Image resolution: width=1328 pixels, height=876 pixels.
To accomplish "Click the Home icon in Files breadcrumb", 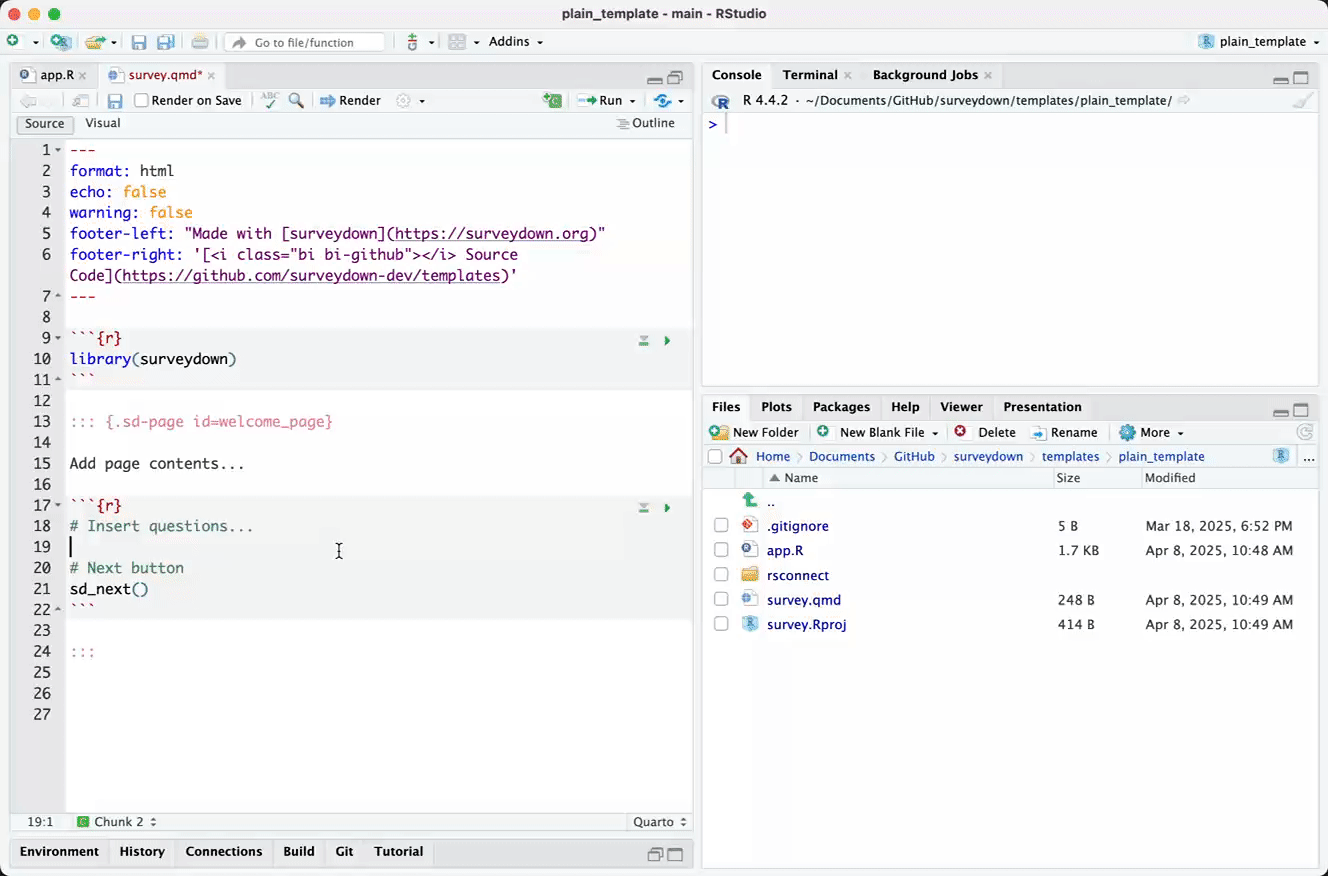I will pyautogui.click(x=739, y=456).
